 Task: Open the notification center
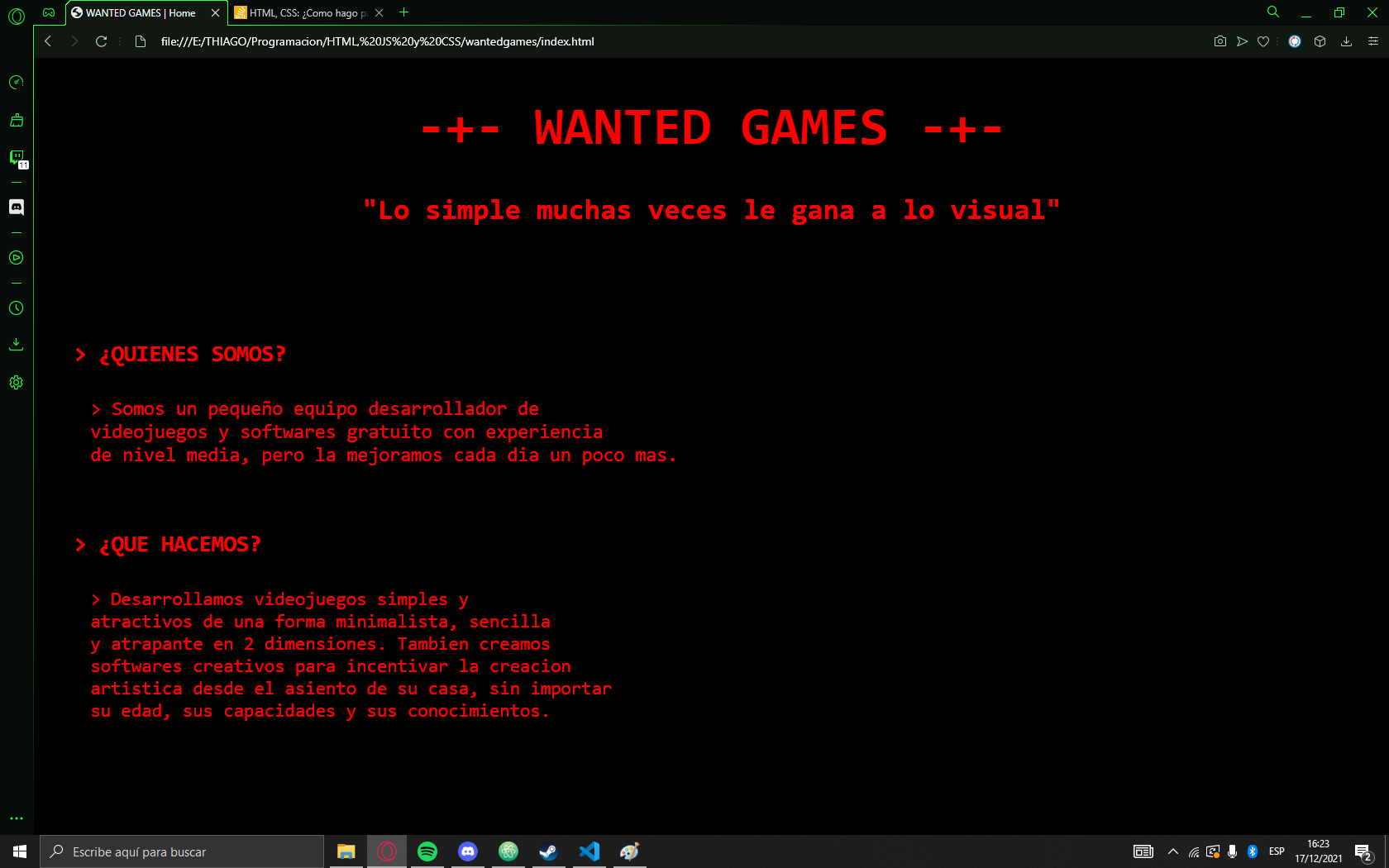pos(1363,852)
